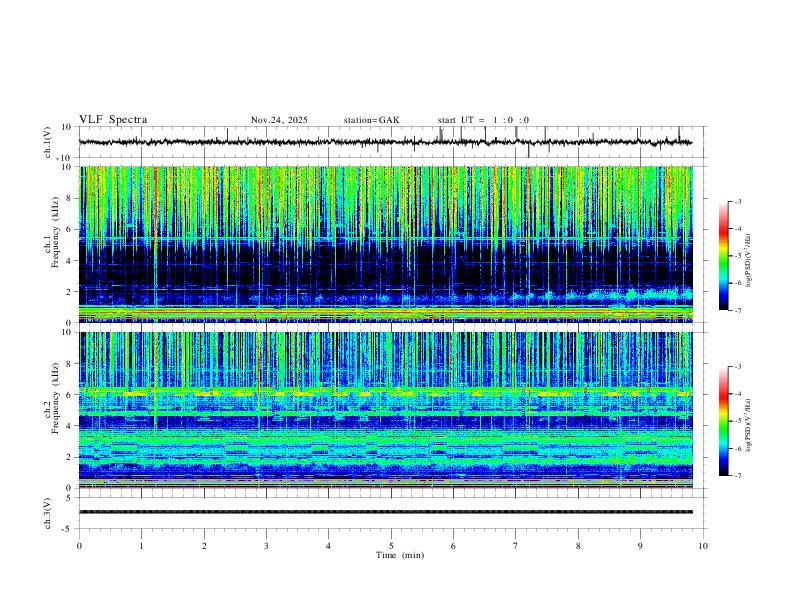The height and width of the screenshot is (612, 792).
Task: Click the ch.3 flat waveform trace
Action: click(385, 512)
